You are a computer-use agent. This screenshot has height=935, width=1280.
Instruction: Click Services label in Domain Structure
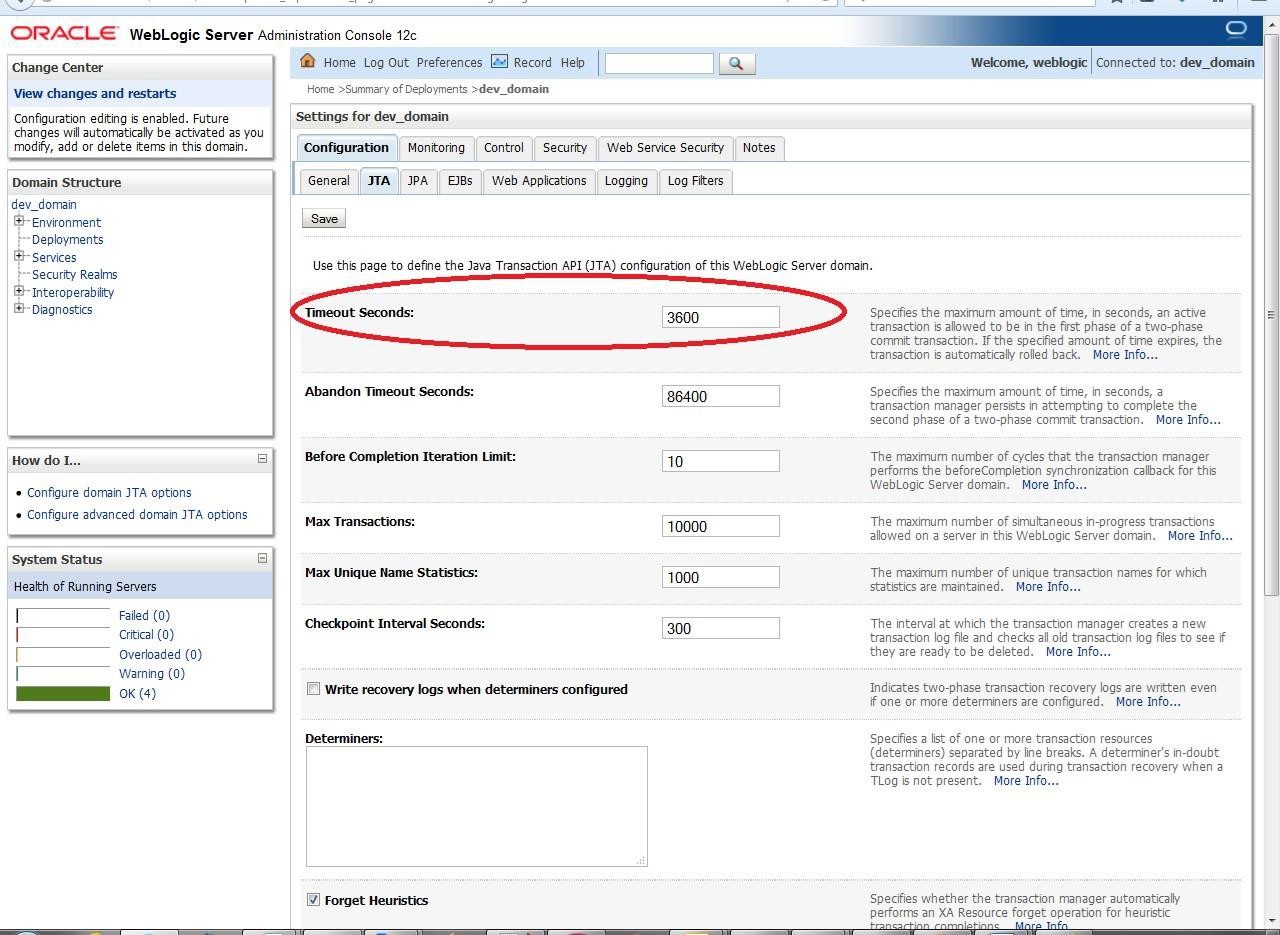coord(54,257)
